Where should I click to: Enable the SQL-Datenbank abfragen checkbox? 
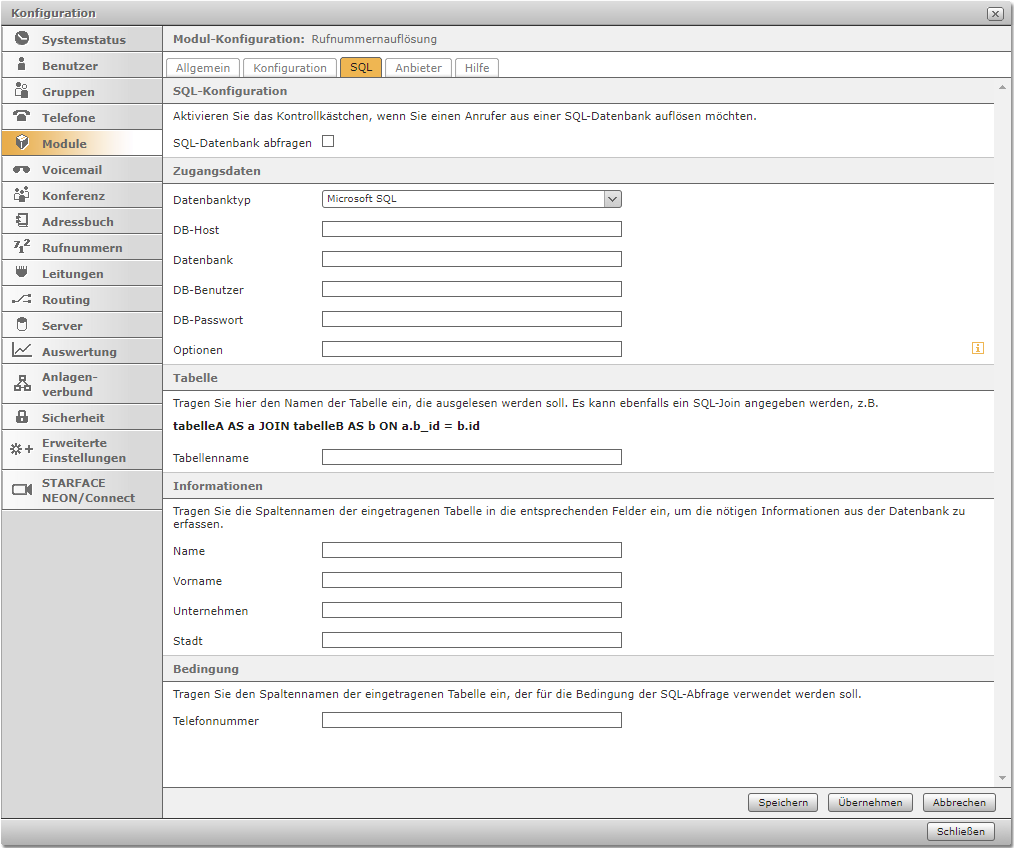(x=328, y=142)
